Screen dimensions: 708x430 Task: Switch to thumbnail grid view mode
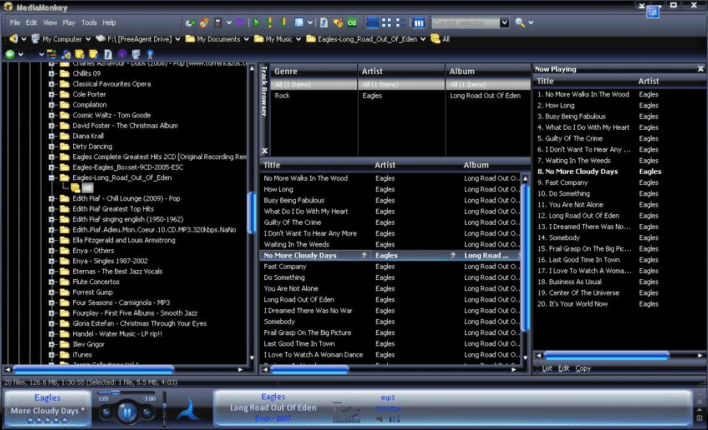[387, 23]
